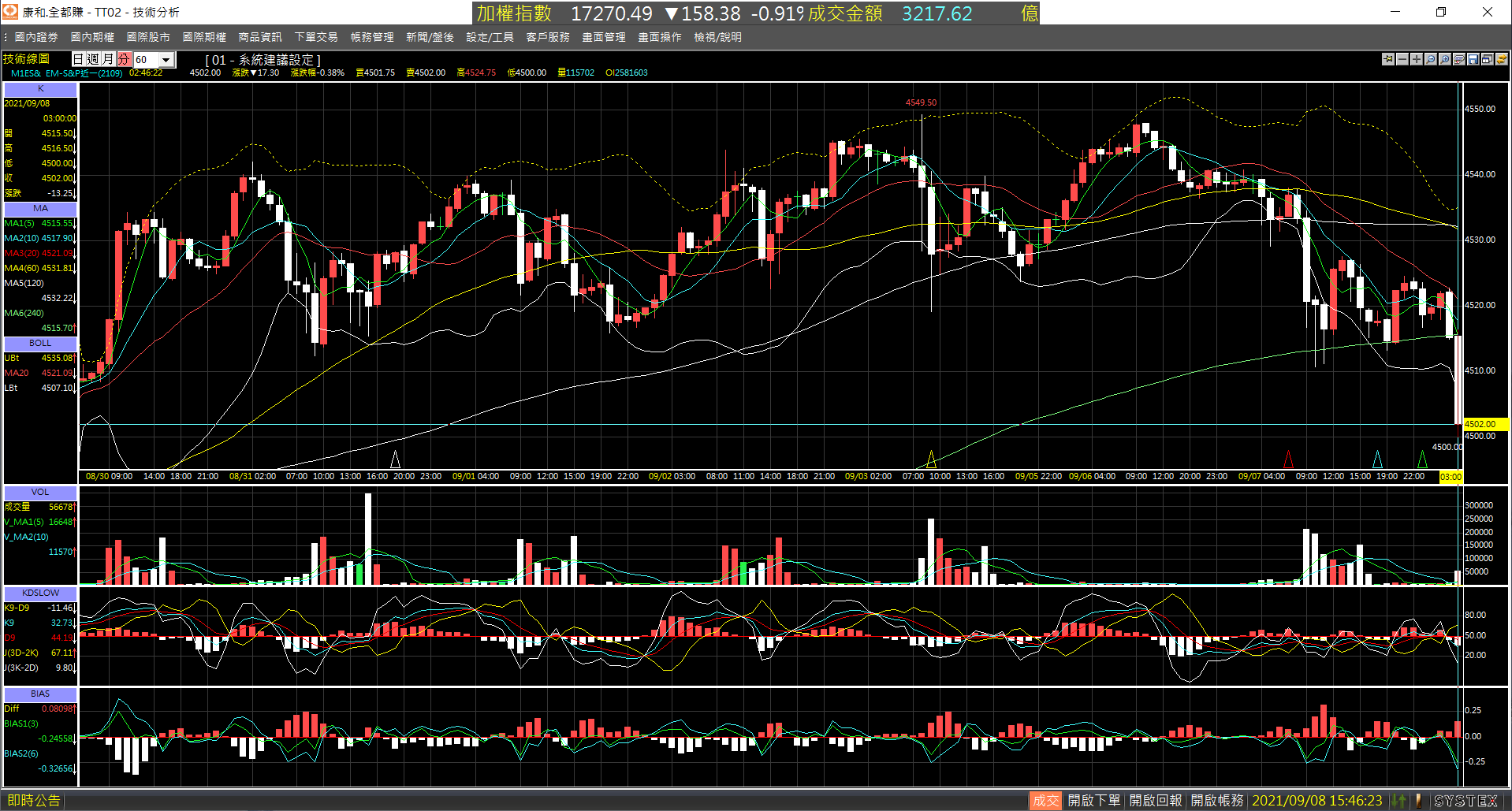Open the 國際期權 menu

(x=204, y=37)
